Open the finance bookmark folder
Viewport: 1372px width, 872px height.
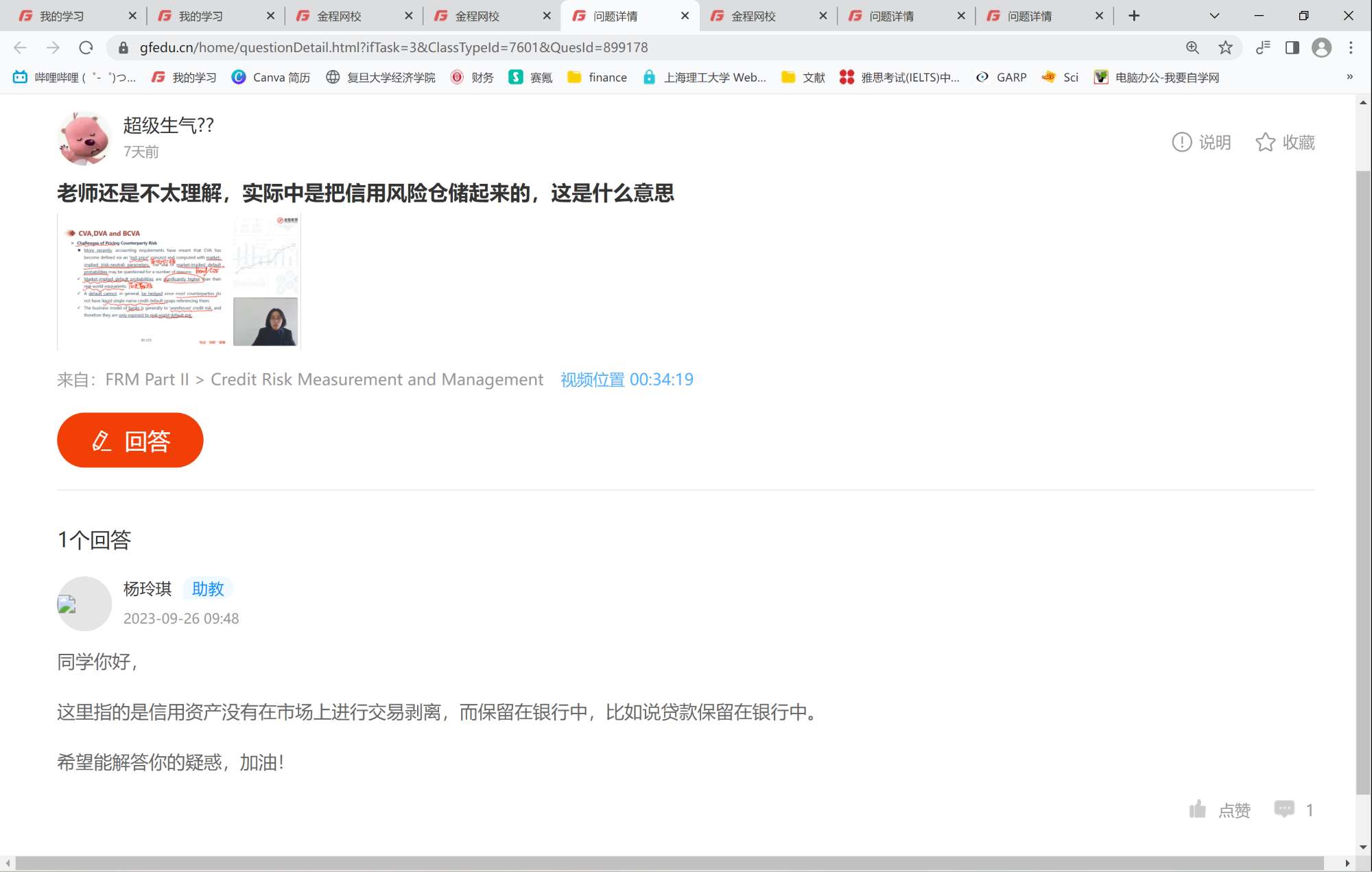pyautogui.click(x=597, y=78)
